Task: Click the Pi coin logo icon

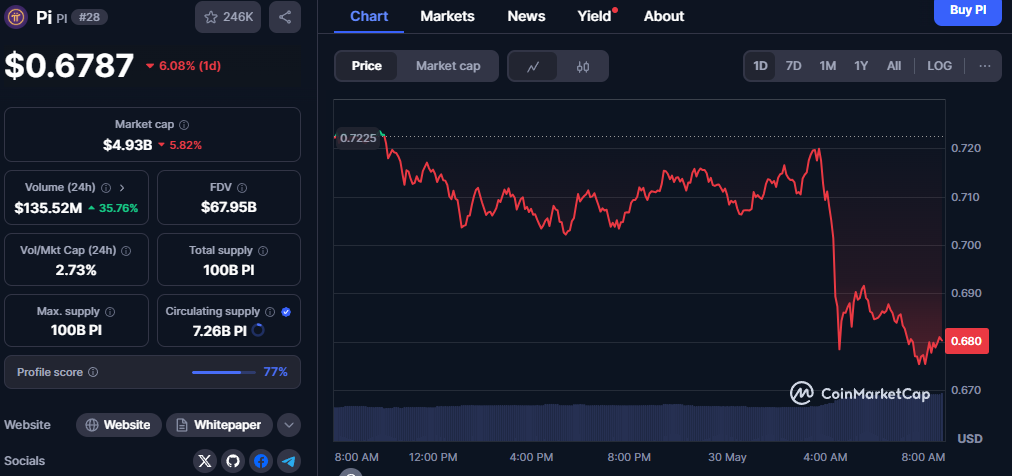Action: [16, 17]
